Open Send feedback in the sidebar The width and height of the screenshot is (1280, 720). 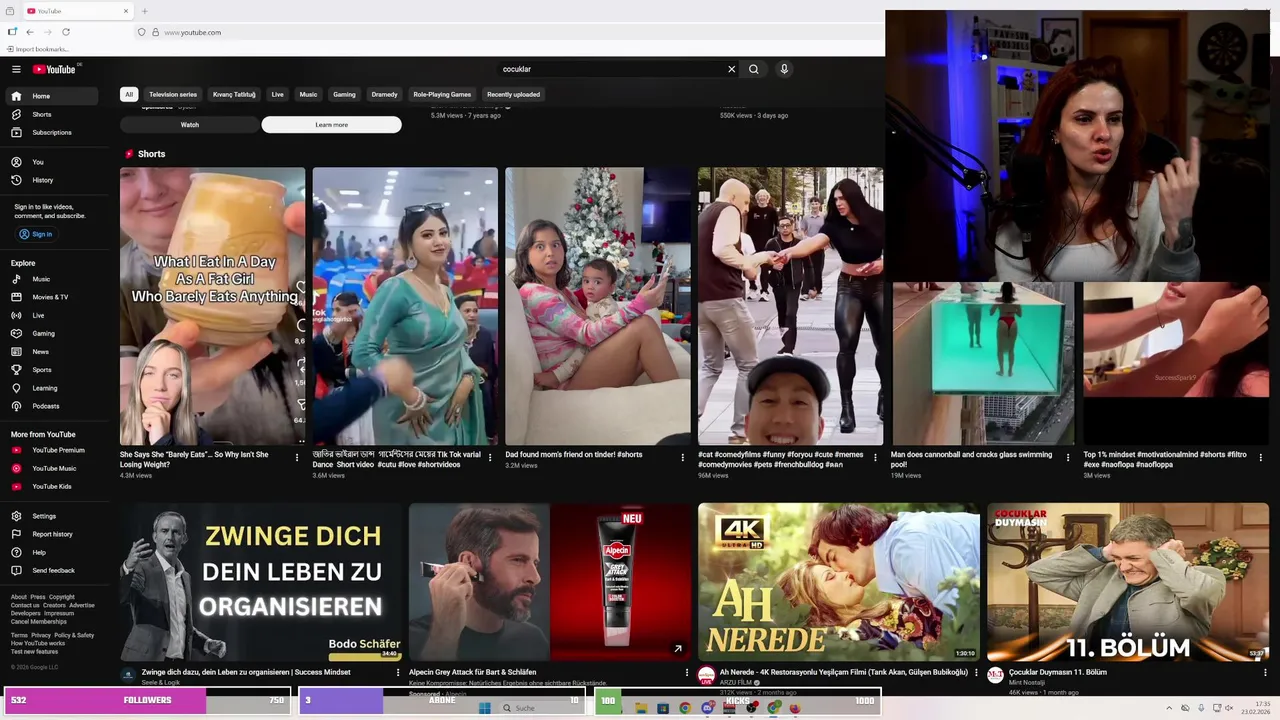[x=54, y=570]
